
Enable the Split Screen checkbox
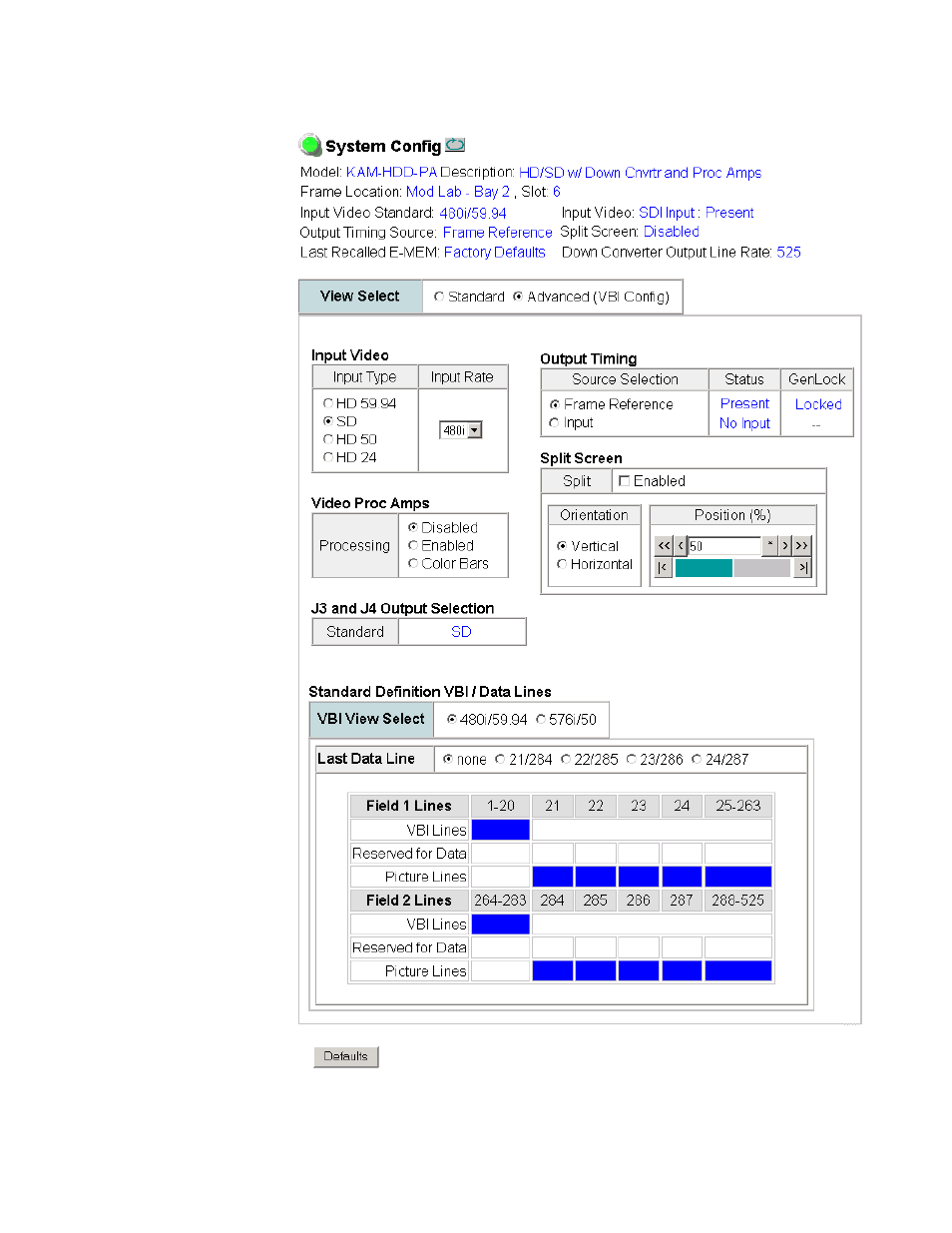pos(624,480)
